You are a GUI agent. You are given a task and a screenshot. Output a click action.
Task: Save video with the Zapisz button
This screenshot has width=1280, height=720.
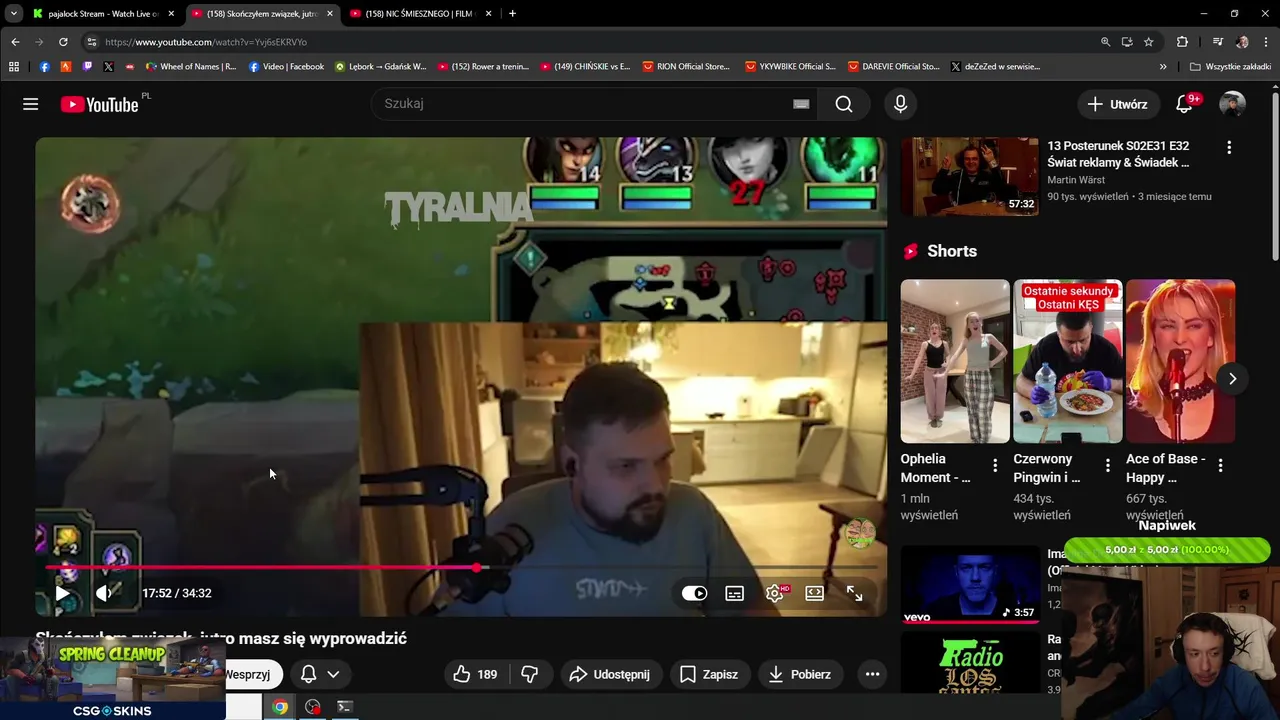[x=709, y=674]
